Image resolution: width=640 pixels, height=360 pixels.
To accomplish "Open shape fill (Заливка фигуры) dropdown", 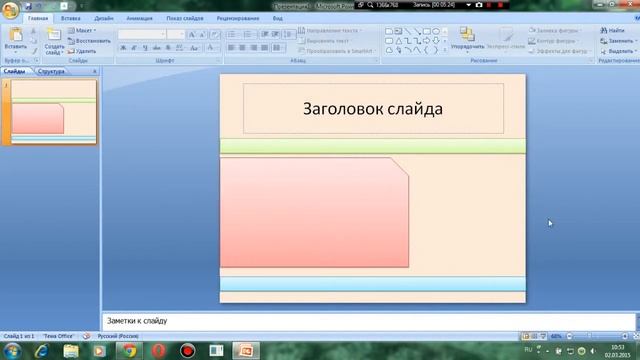I will (554, 30).
